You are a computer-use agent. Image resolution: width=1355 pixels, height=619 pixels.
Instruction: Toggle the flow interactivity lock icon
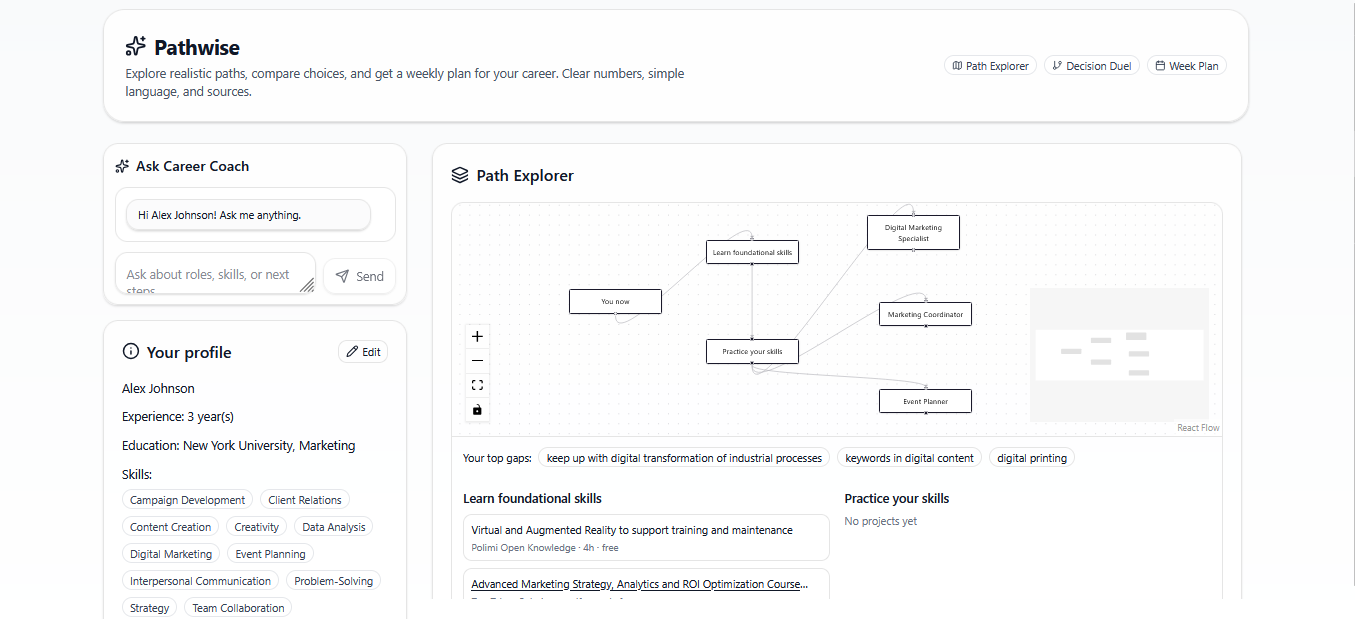pyautogui.click(x=477, y=409)
